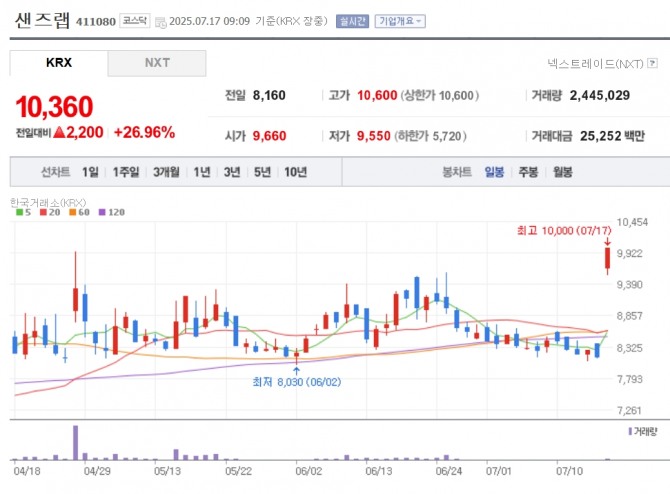Click the help icon beside 넥스트레이드(NXT)
670x494 pixels.
(655, 63)
